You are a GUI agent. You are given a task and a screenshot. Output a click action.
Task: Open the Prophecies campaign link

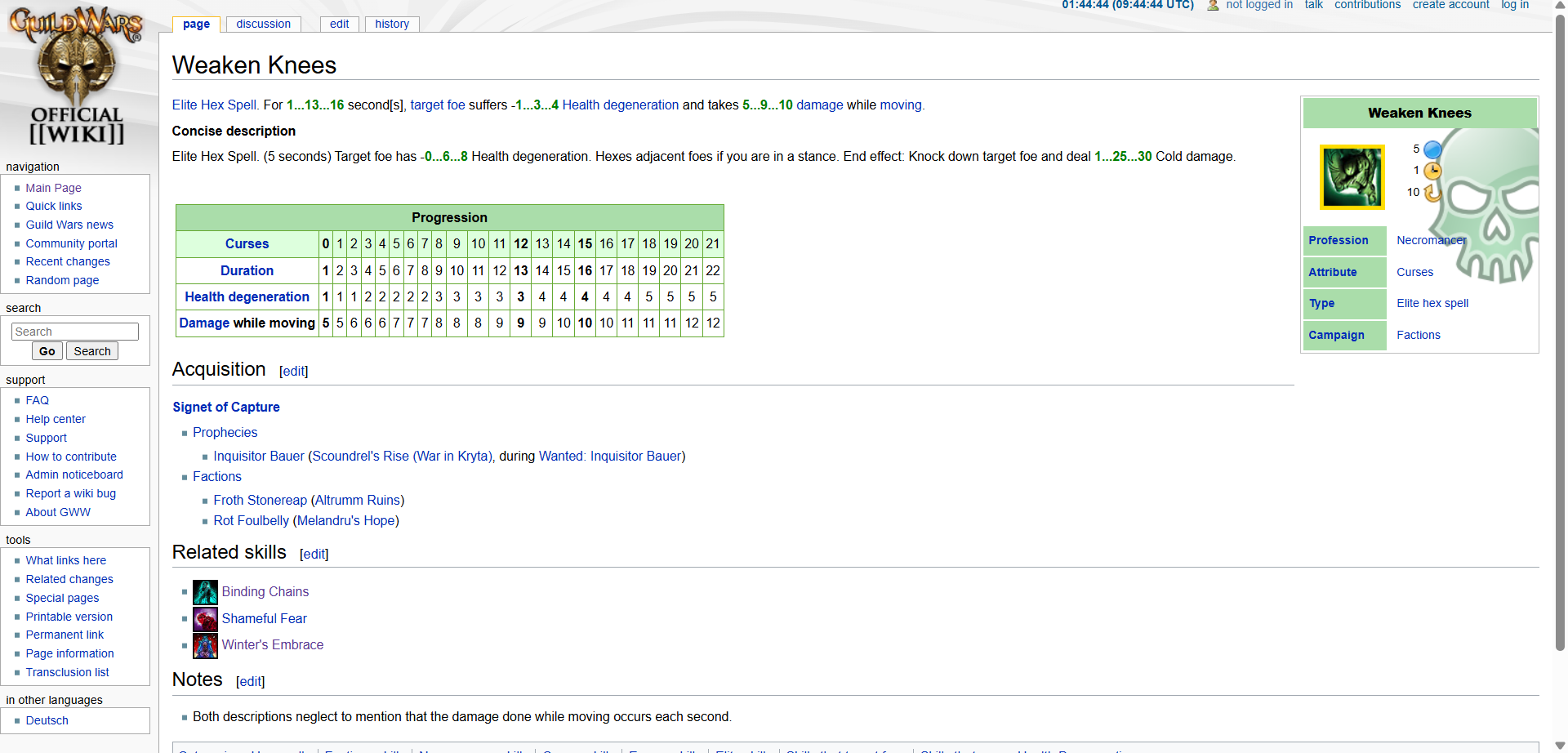(x=225, y=432)
